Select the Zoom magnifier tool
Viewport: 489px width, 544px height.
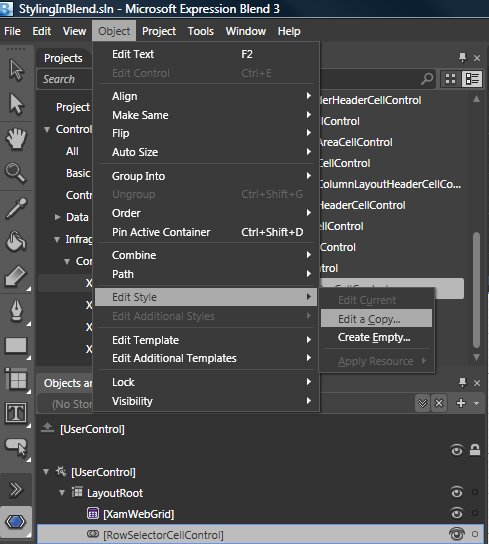(16, 172)
